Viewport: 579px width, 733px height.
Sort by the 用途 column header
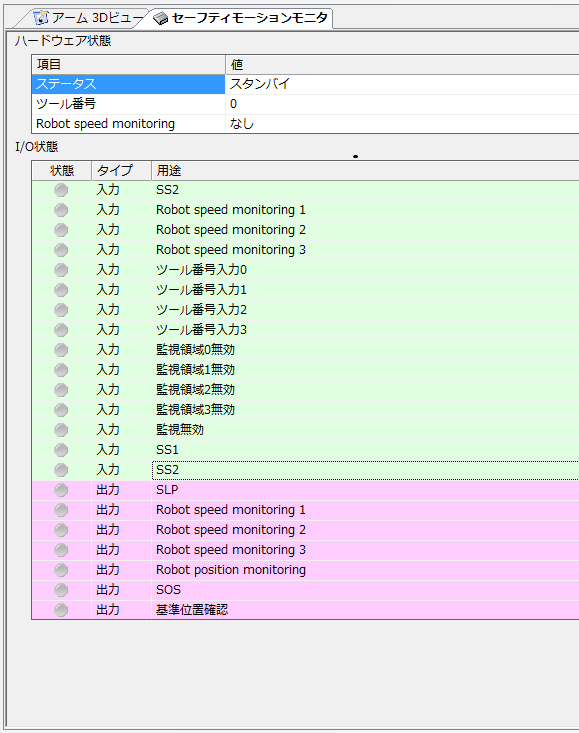[x=365, y=171]
